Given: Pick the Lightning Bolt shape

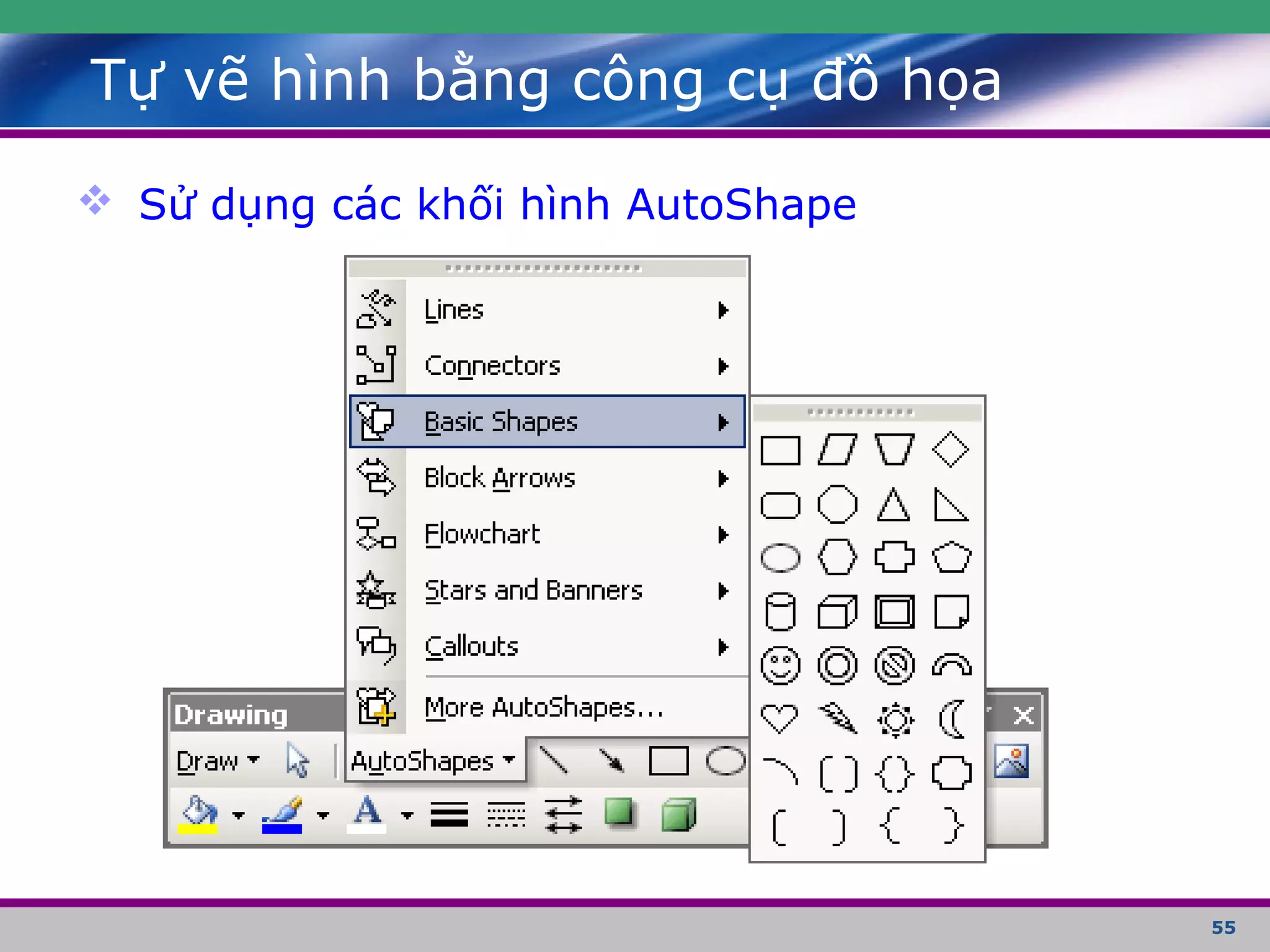Looking at the screenshot, I should tap(837, 719).
